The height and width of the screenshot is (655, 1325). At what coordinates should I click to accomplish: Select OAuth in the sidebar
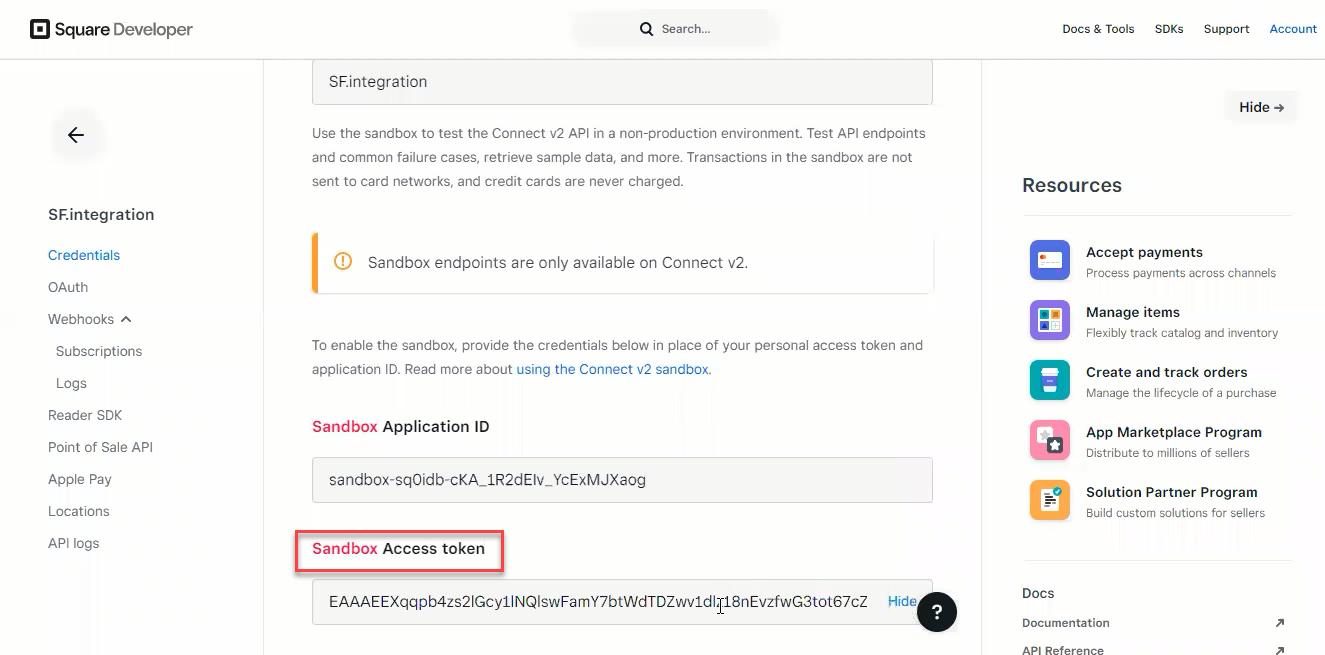point(68,287)
